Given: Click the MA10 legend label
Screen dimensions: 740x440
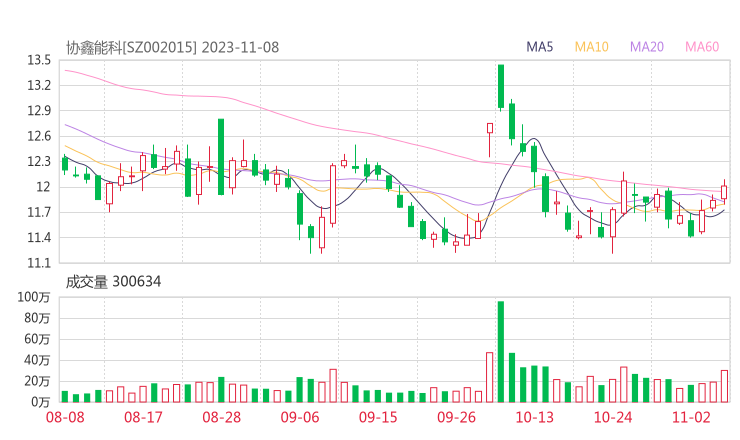Looking at the screenshot, I should tap(591, 47).
